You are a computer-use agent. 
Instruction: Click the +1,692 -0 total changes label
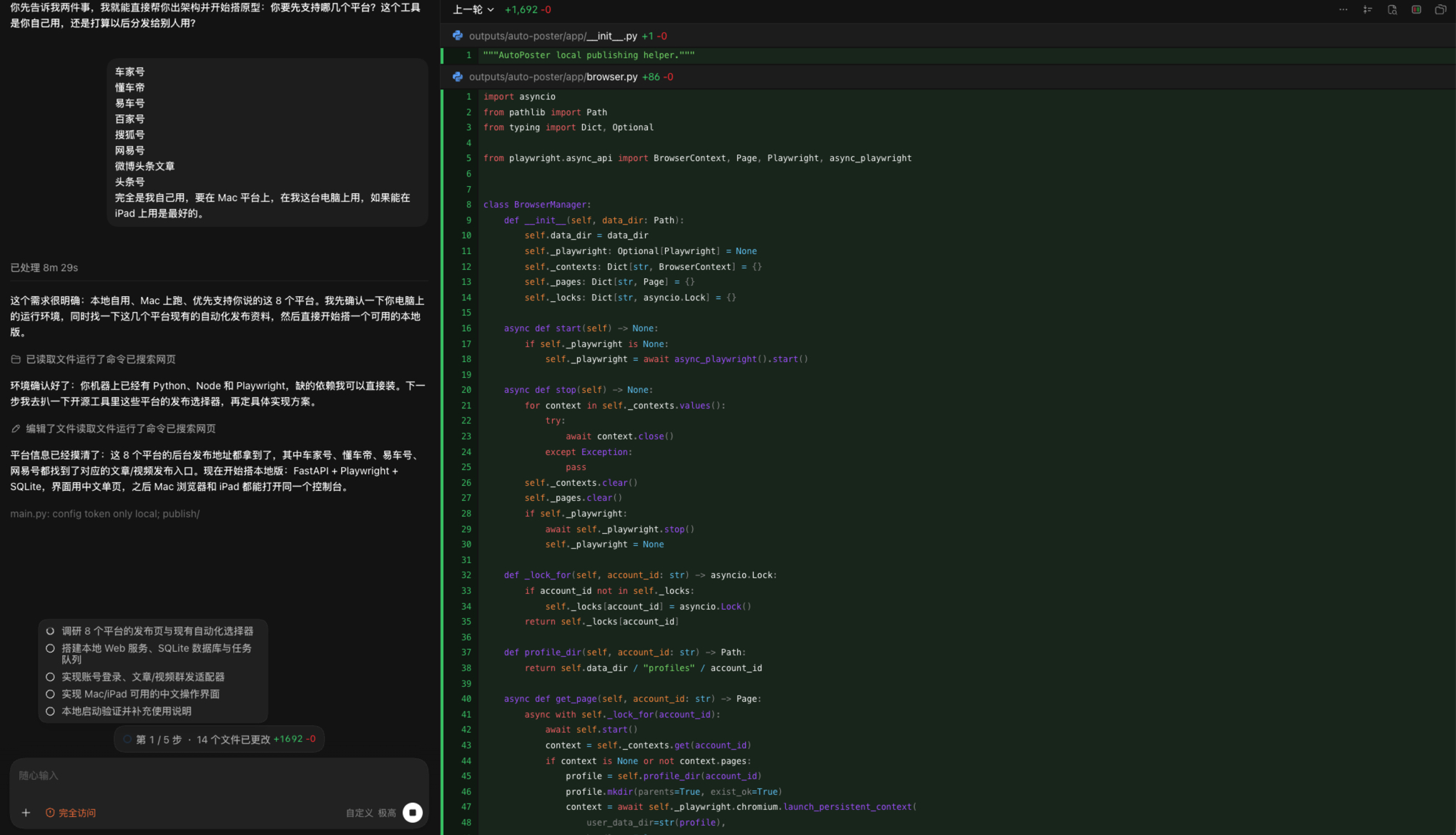tap(528, 10)
